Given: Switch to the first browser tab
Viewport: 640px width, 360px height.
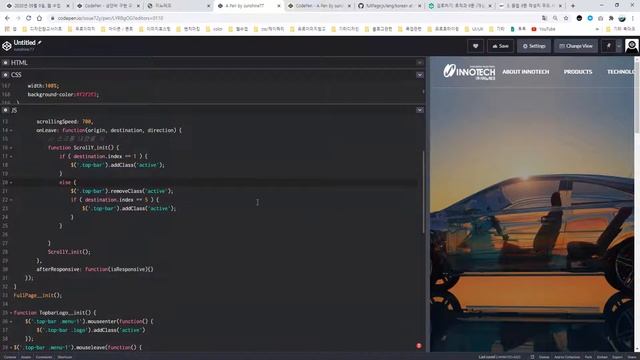Looking at the screenshot, I should [37, 6].
